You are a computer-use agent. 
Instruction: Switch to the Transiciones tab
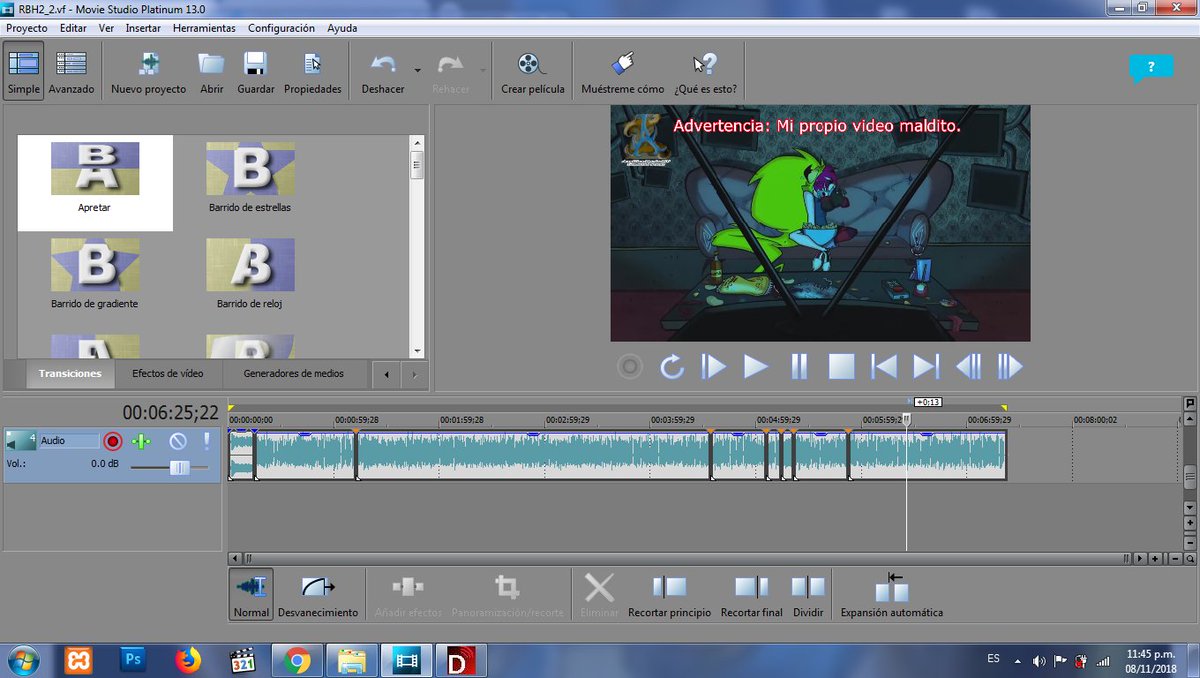click(70, 373)
